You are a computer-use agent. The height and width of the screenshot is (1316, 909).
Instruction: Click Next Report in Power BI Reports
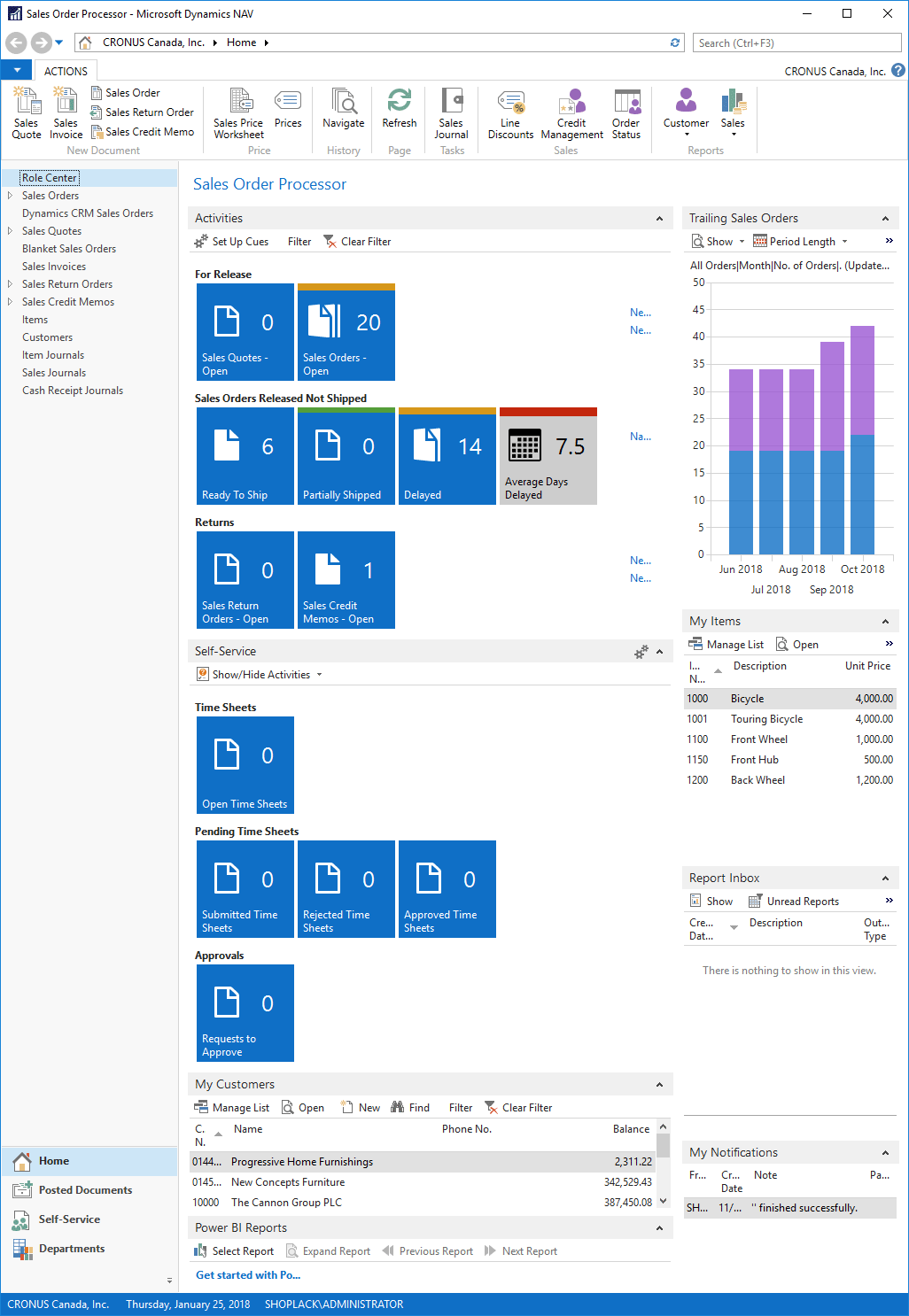pyautogui.click(x=521, y=1251)
